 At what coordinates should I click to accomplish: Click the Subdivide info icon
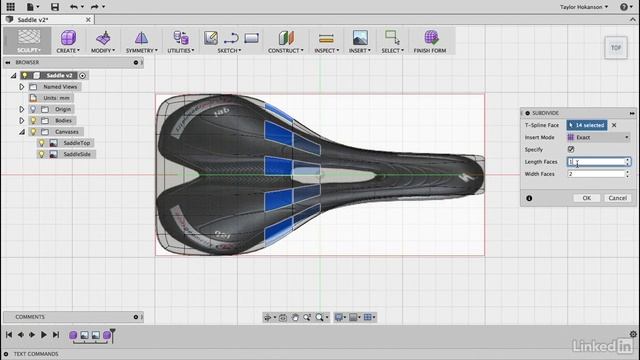(529, 198)
